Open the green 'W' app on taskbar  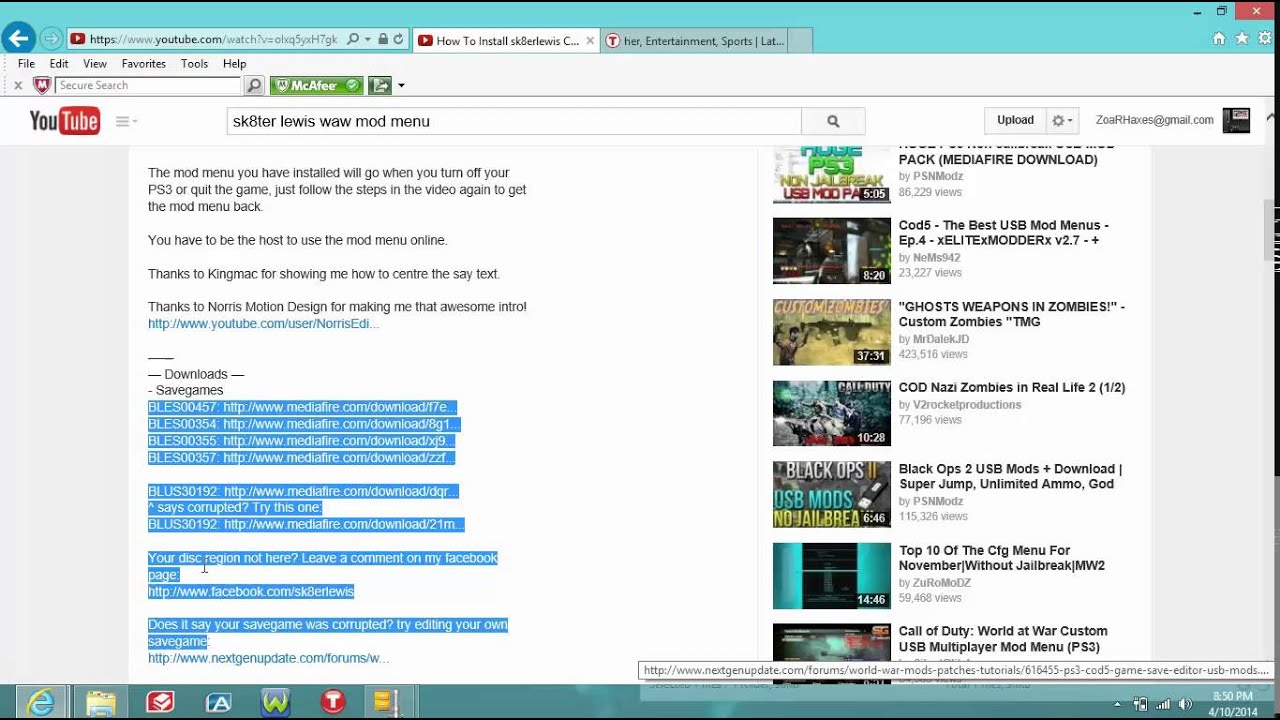(x=276, y=703)
